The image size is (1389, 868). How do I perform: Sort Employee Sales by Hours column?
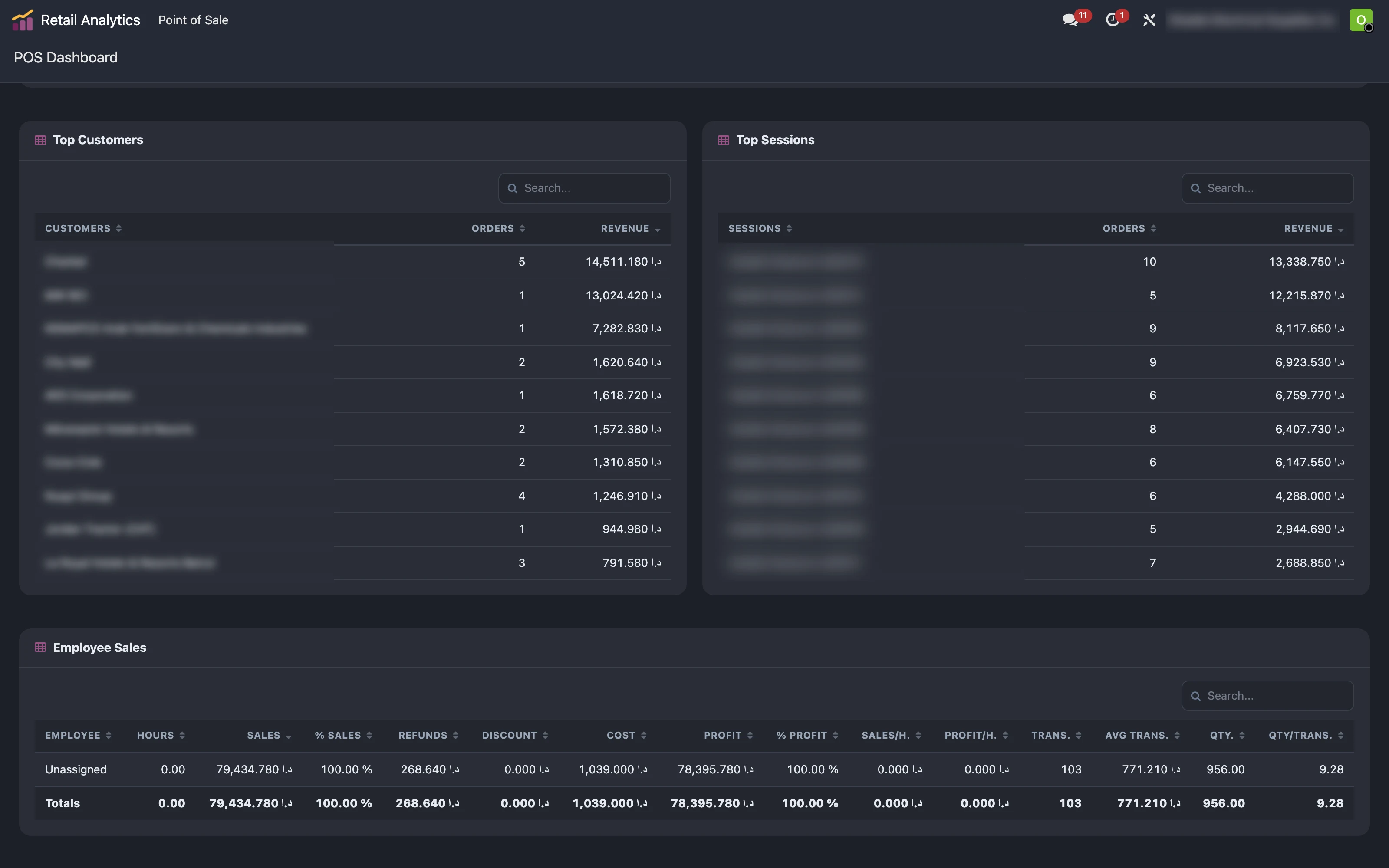click(x=161, y=735)
